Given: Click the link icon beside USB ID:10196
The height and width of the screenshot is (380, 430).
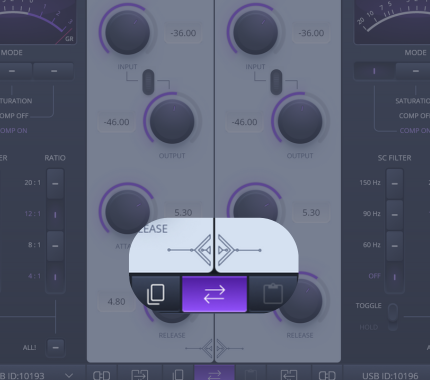Looking at the screenshot, I should 327,376.
